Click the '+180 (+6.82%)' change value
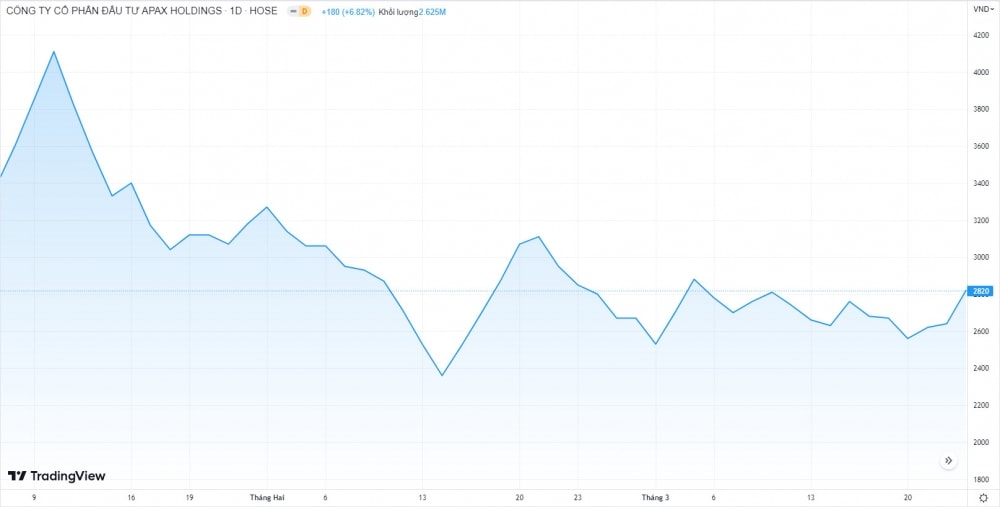The width and height of the screenshot is (1000, 507). (x=348, y=11)
